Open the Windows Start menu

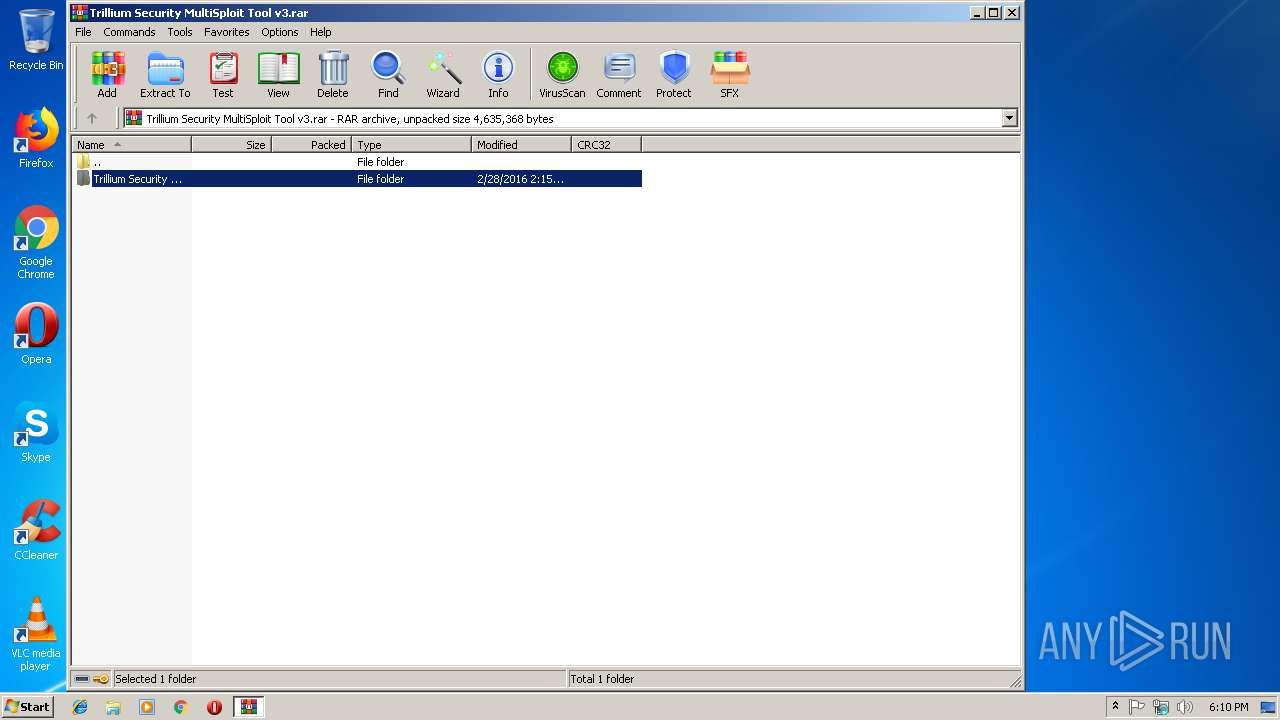click(27, 706)
